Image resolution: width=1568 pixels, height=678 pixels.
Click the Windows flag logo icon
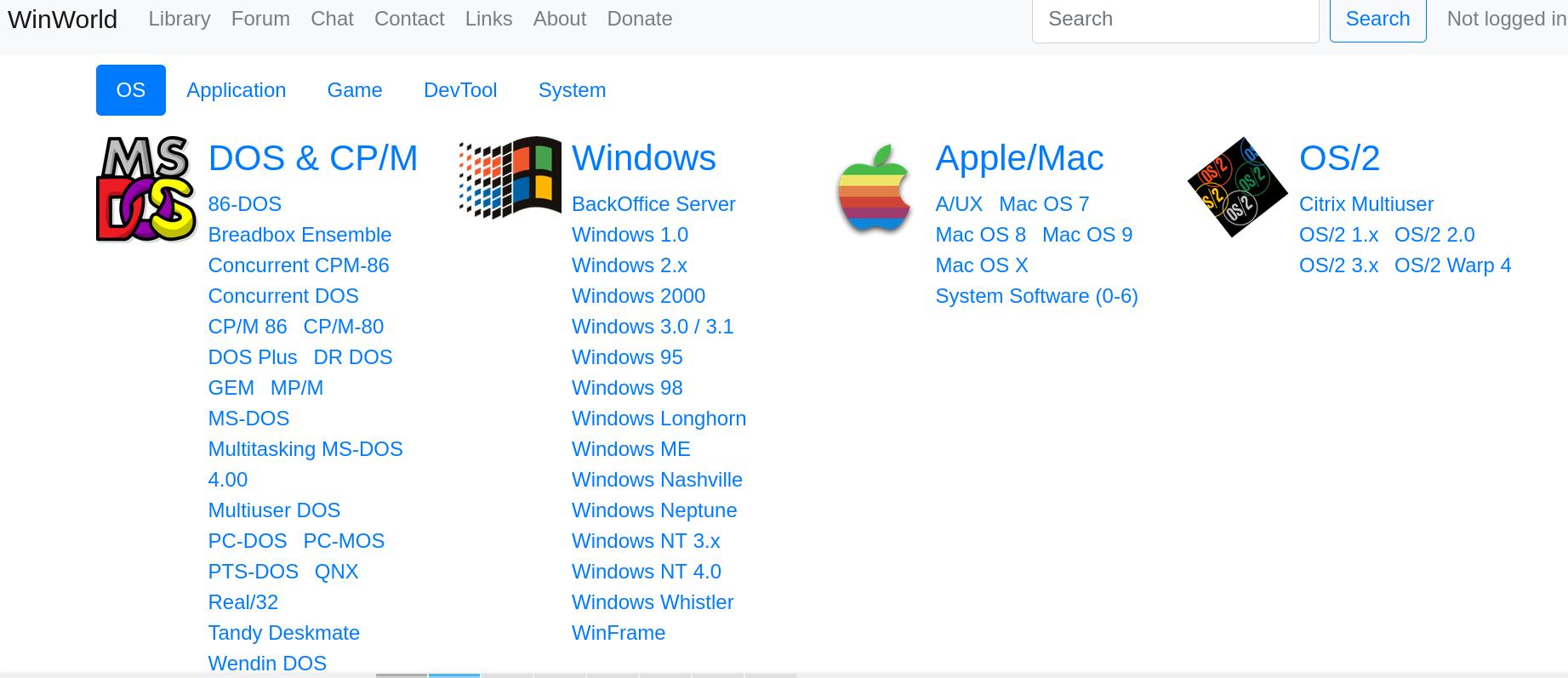(510, 178)
